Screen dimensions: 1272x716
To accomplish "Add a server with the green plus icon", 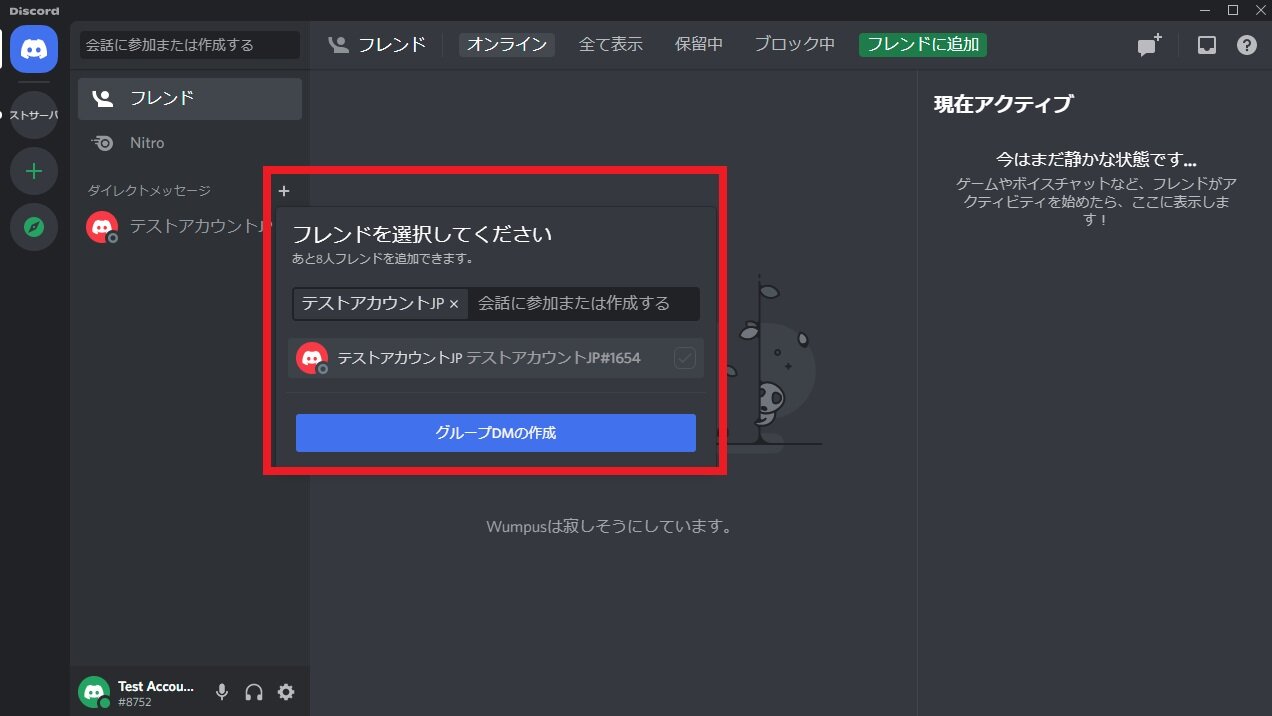I will [34, 171].
